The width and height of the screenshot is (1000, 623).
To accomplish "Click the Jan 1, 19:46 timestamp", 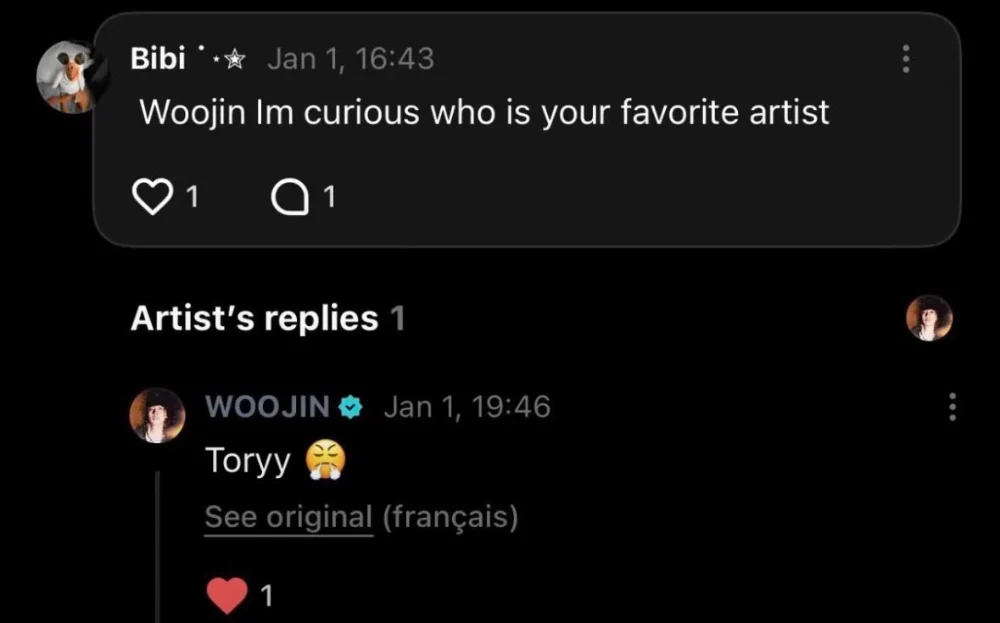I will click(467, 406).
